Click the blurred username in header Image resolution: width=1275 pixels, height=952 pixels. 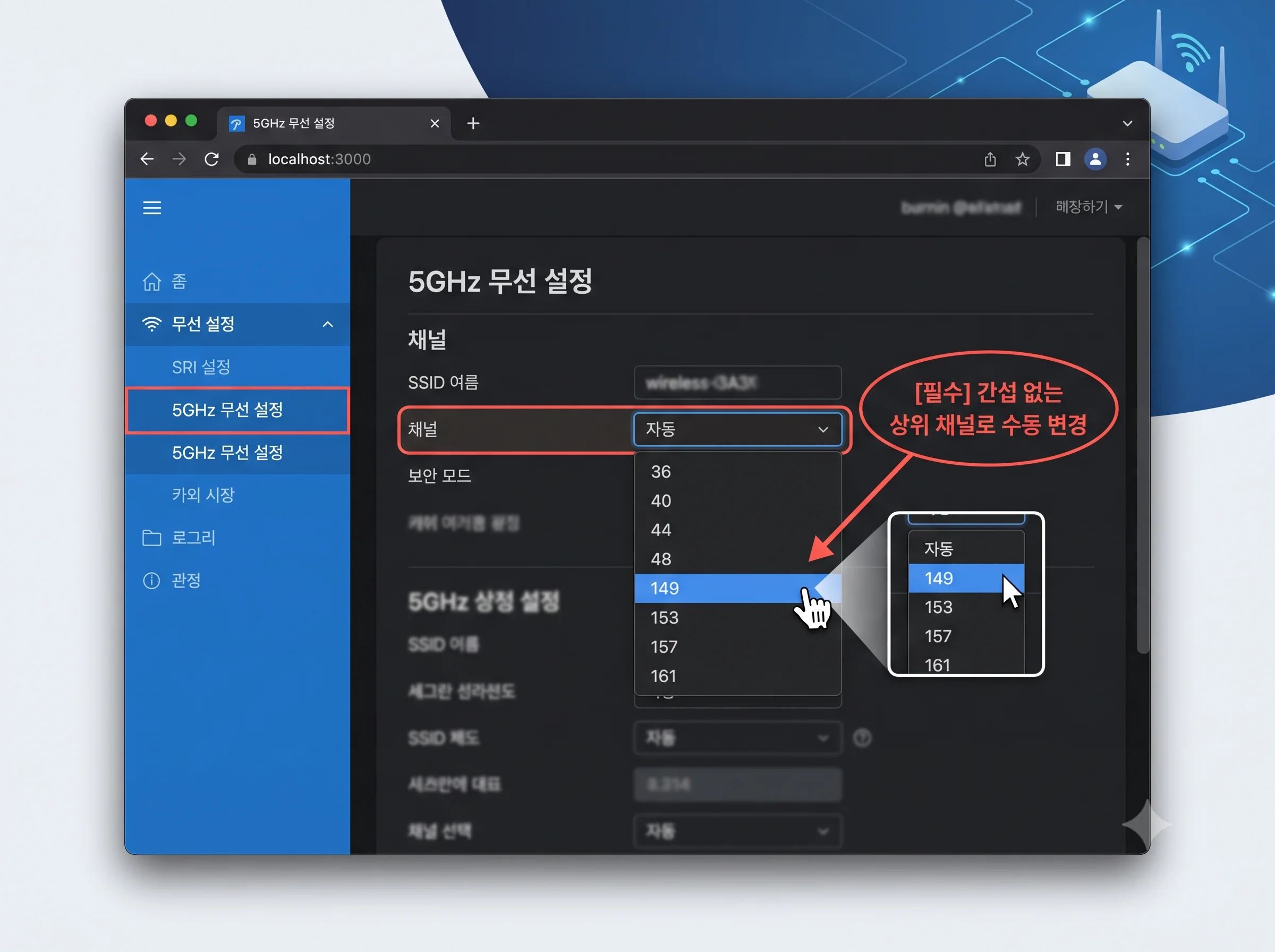point(961,207)
